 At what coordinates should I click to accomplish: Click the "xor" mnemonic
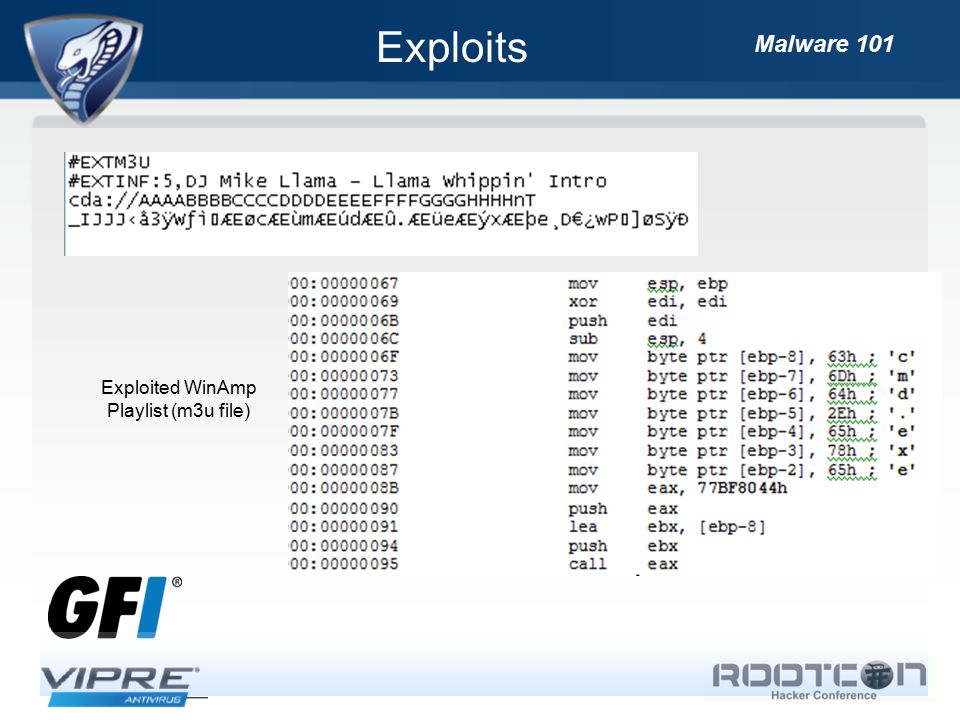583,302
